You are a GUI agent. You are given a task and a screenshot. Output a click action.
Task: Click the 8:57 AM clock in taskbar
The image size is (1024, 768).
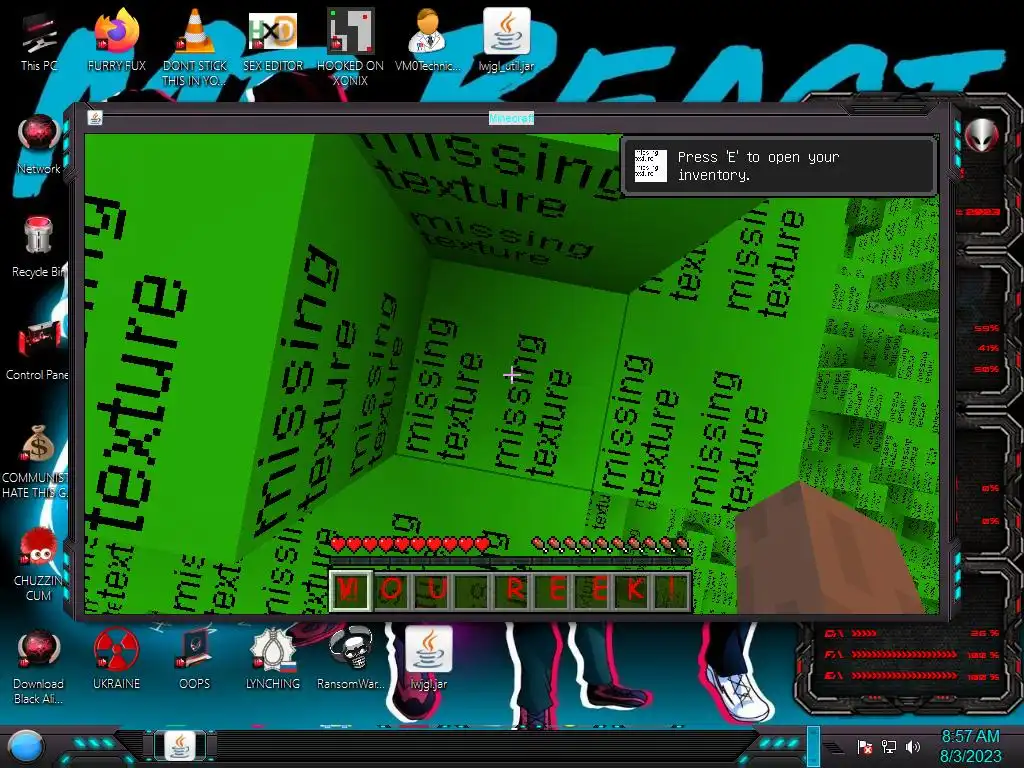tap(970, 737)
